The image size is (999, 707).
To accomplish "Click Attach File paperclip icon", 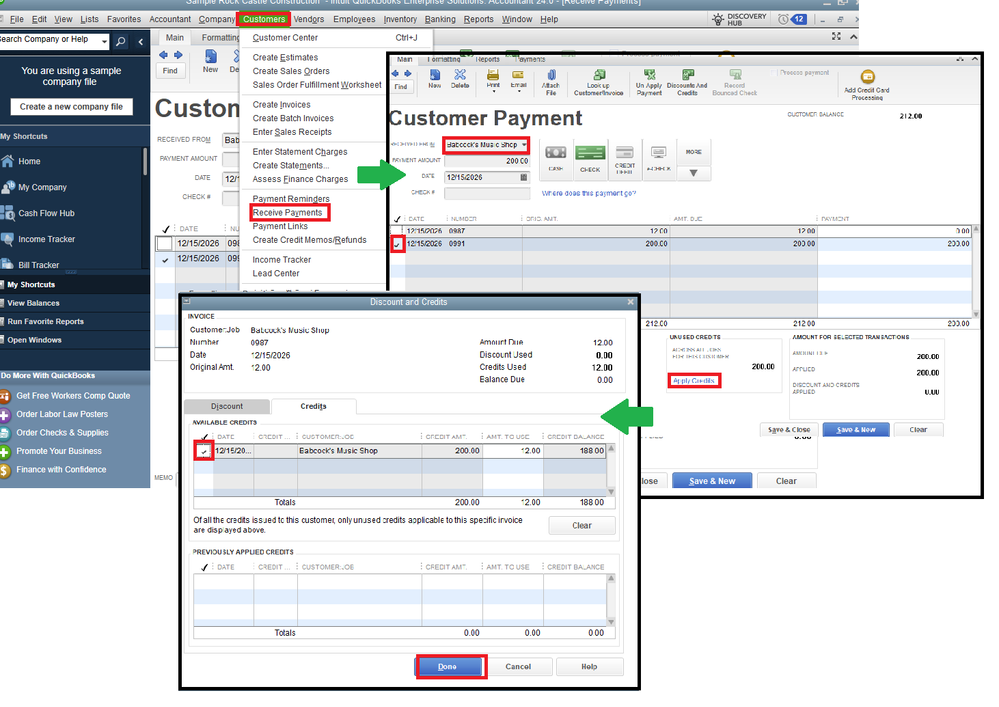I will (550, 83).
